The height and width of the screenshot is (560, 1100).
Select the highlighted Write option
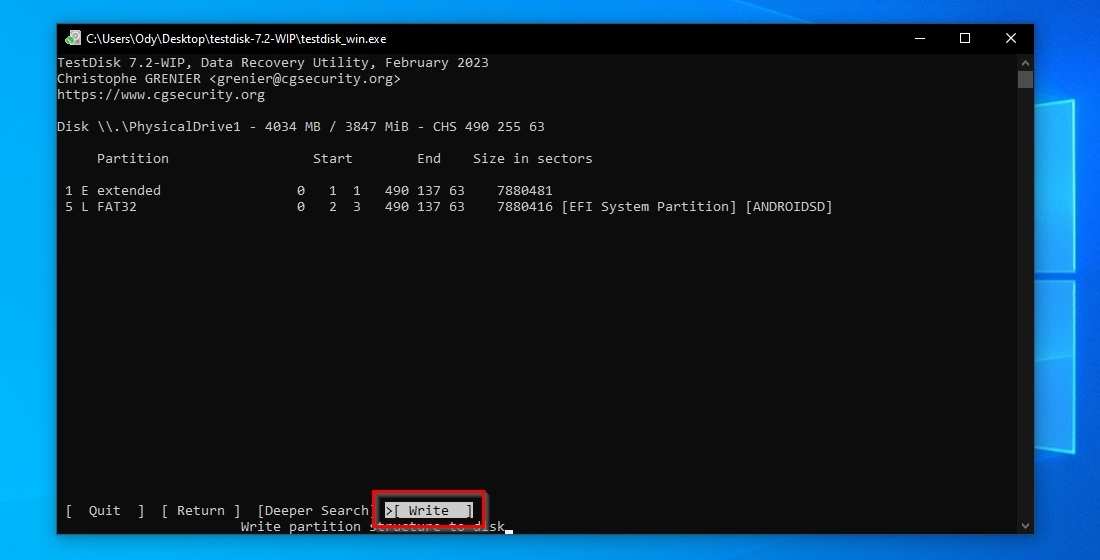pyautogui.click(x=429, y=510)
